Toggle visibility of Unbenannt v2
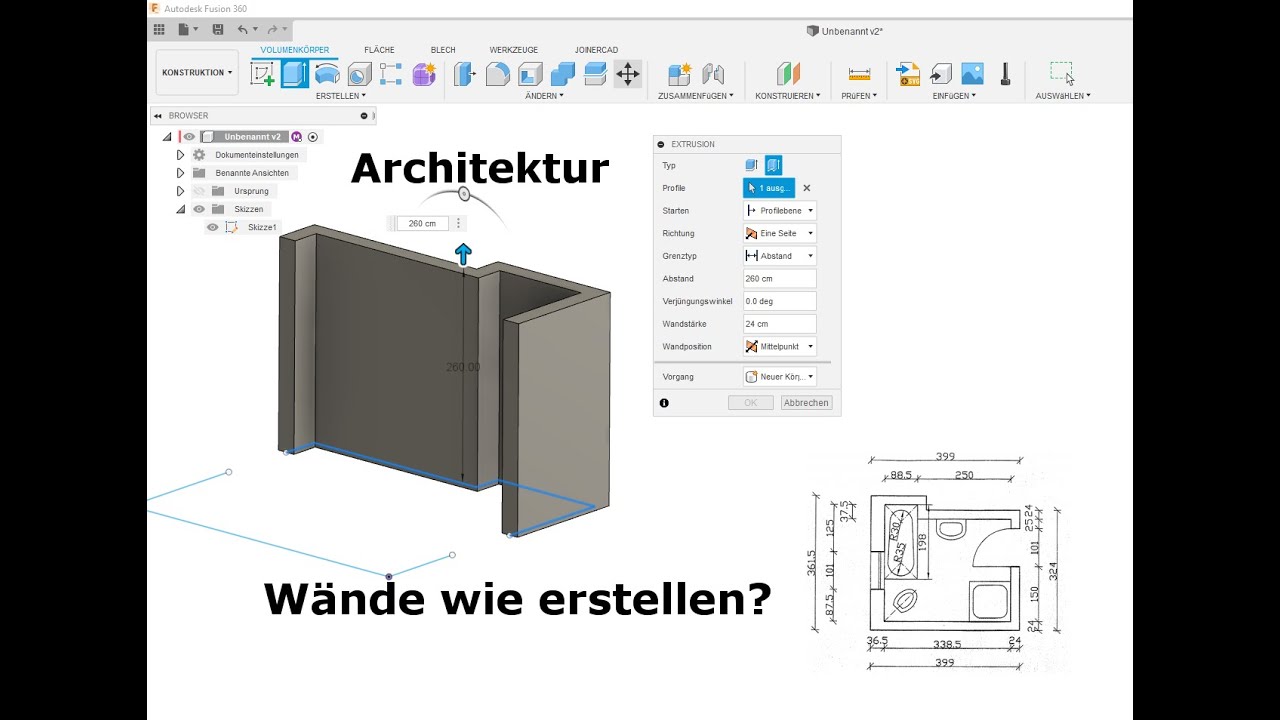This screenshot has width=1280, height=720. pos(189,137)
